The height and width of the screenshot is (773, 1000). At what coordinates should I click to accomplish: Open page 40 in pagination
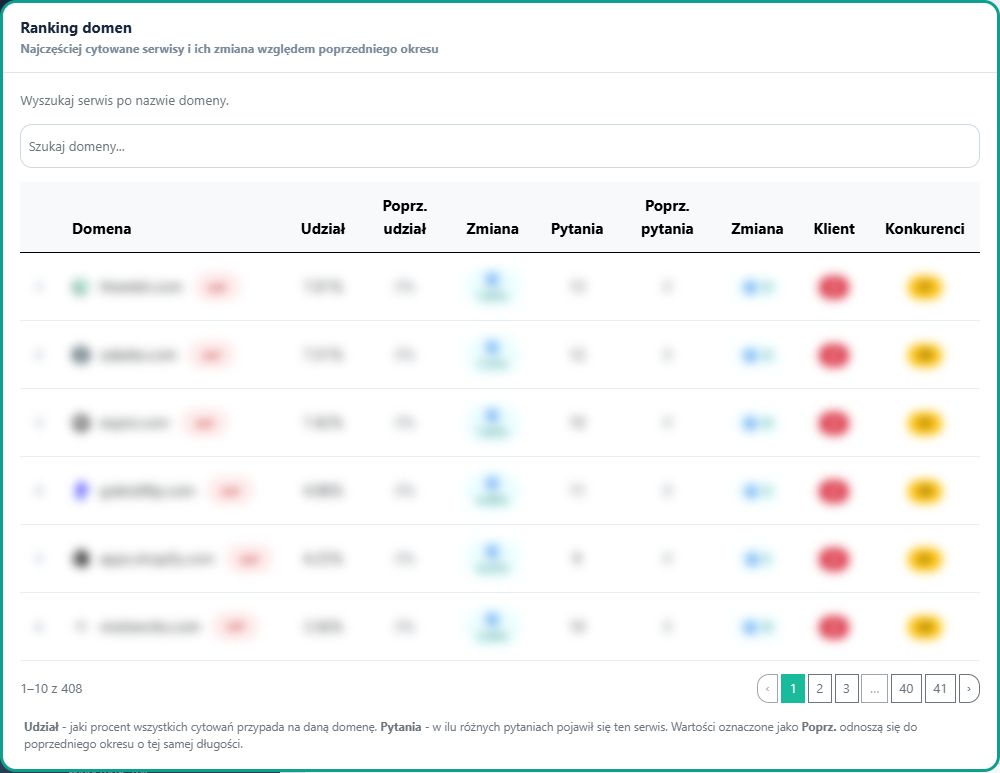906,689
